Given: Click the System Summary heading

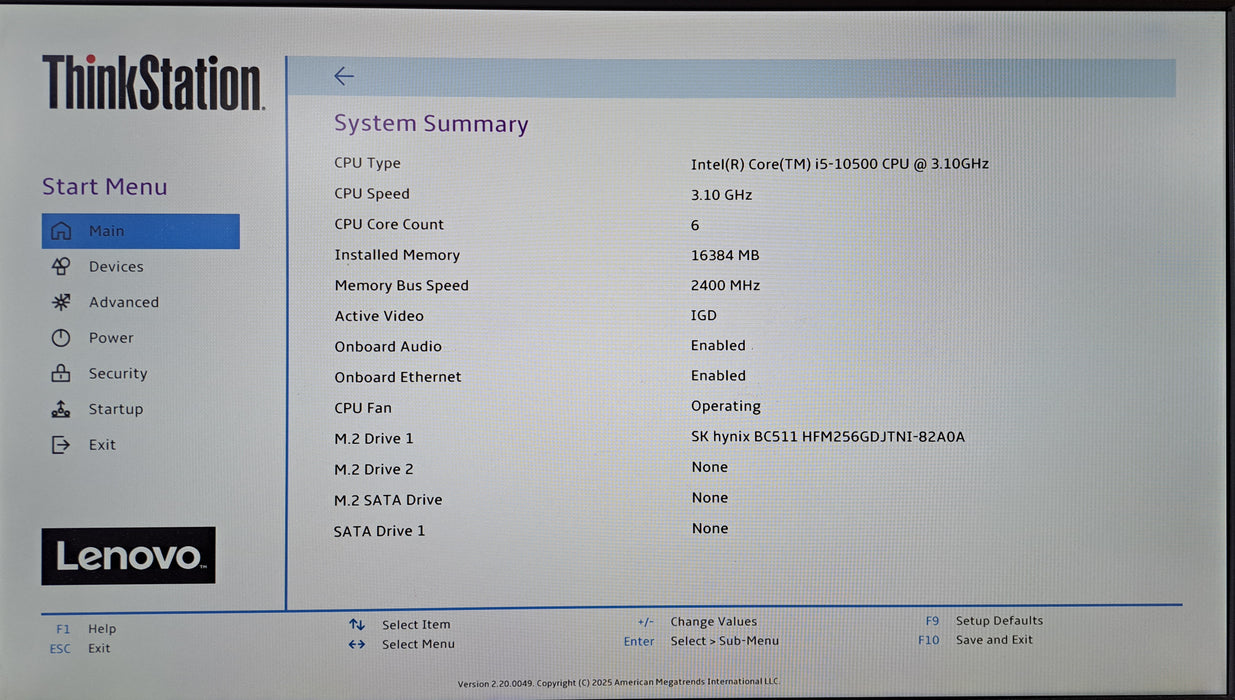Looking at the screenshot, I should click(431, 124).
